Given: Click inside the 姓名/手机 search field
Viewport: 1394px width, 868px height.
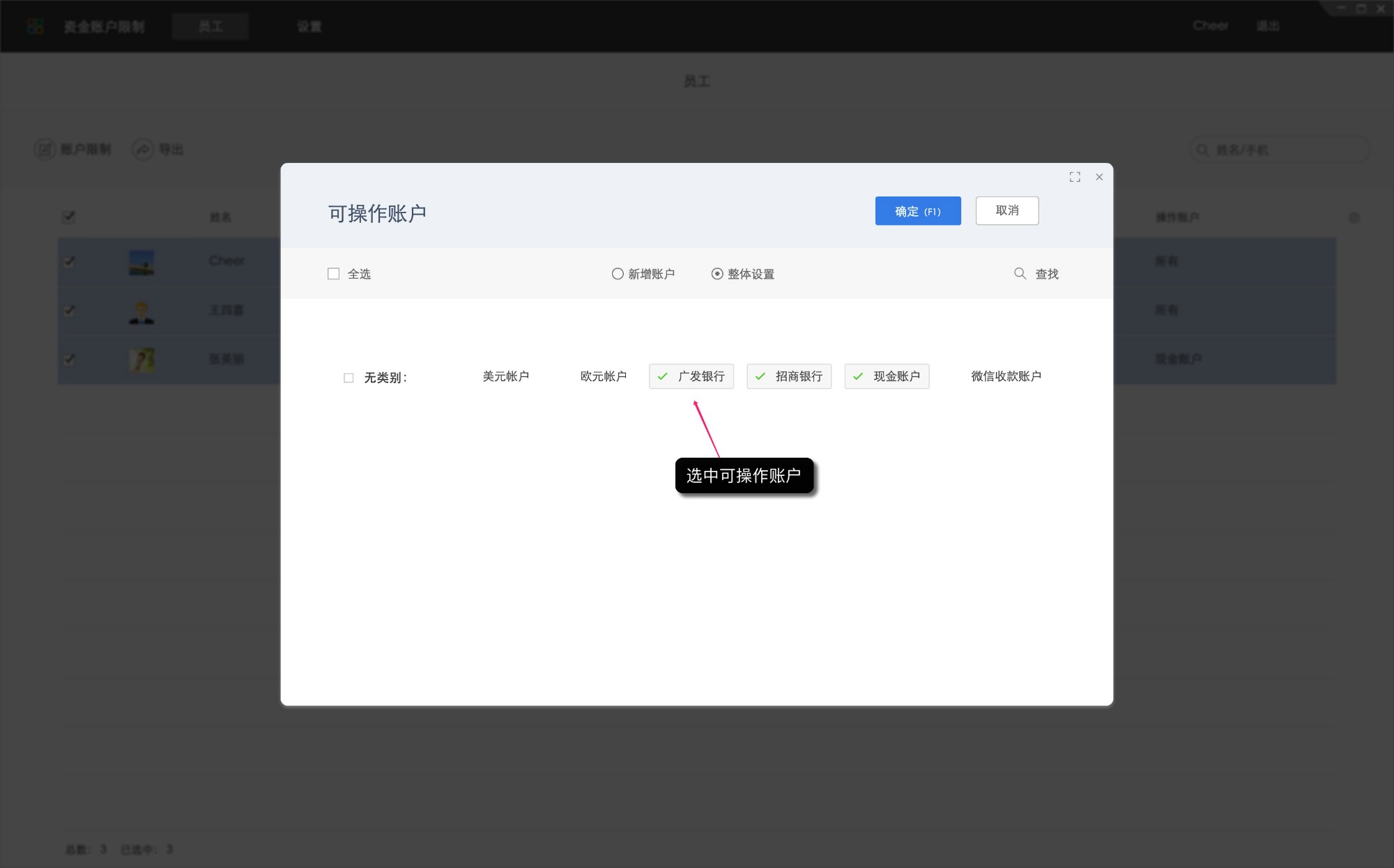Looking at the screenshot, I should (x=1282, y=149).
